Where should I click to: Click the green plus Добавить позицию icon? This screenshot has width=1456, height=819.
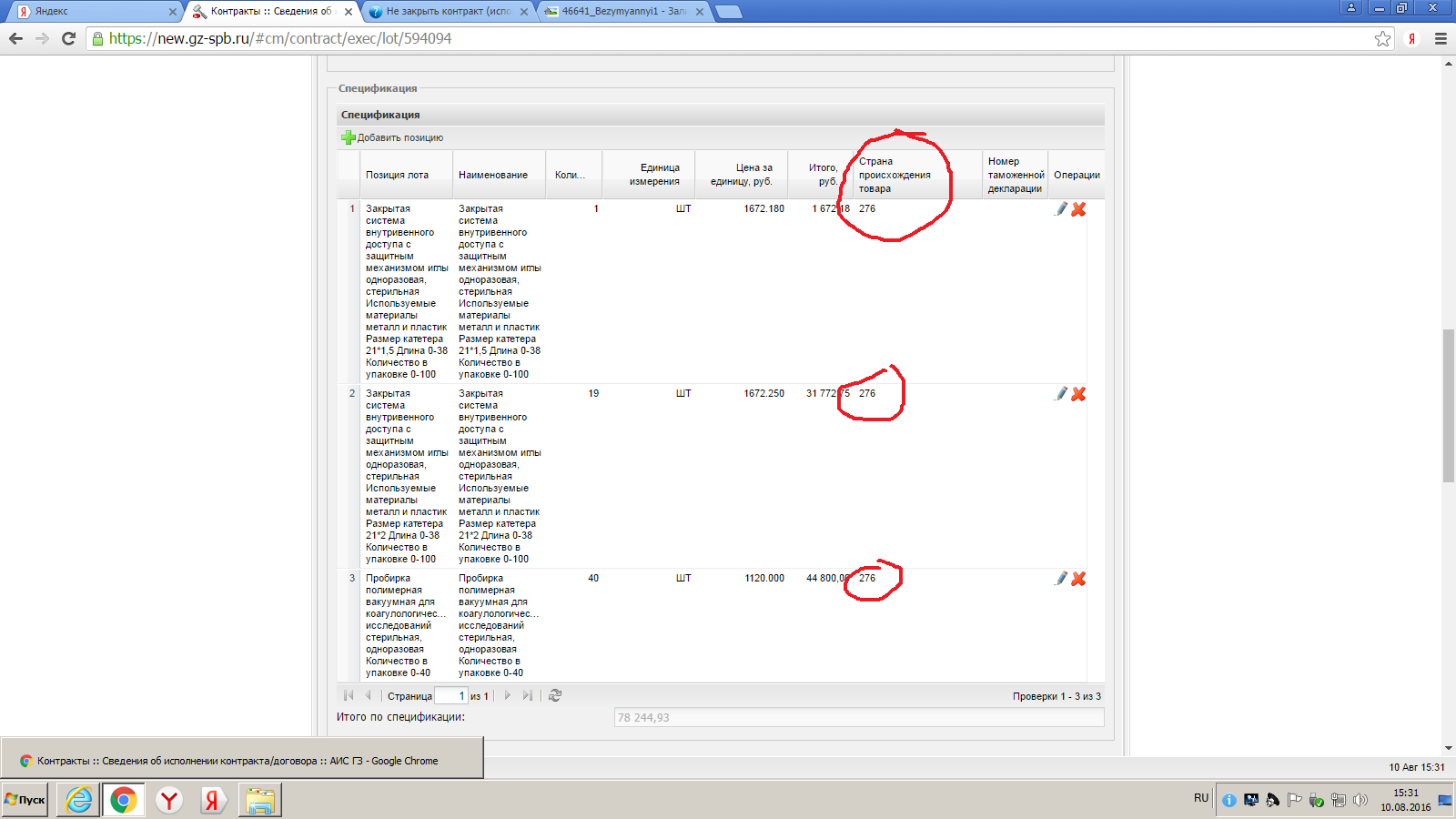pyautogui.click(x=348, y=137)
